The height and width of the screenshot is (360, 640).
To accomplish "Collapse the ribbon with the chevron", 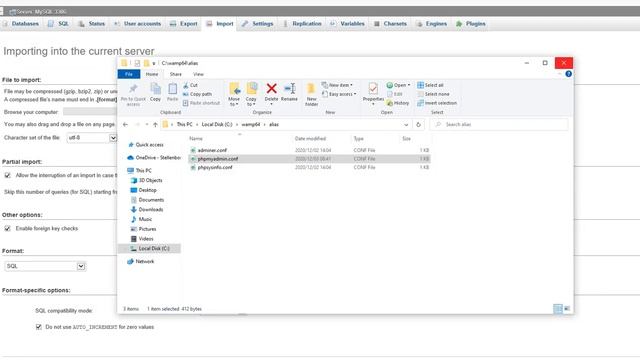I will [559, 74].
